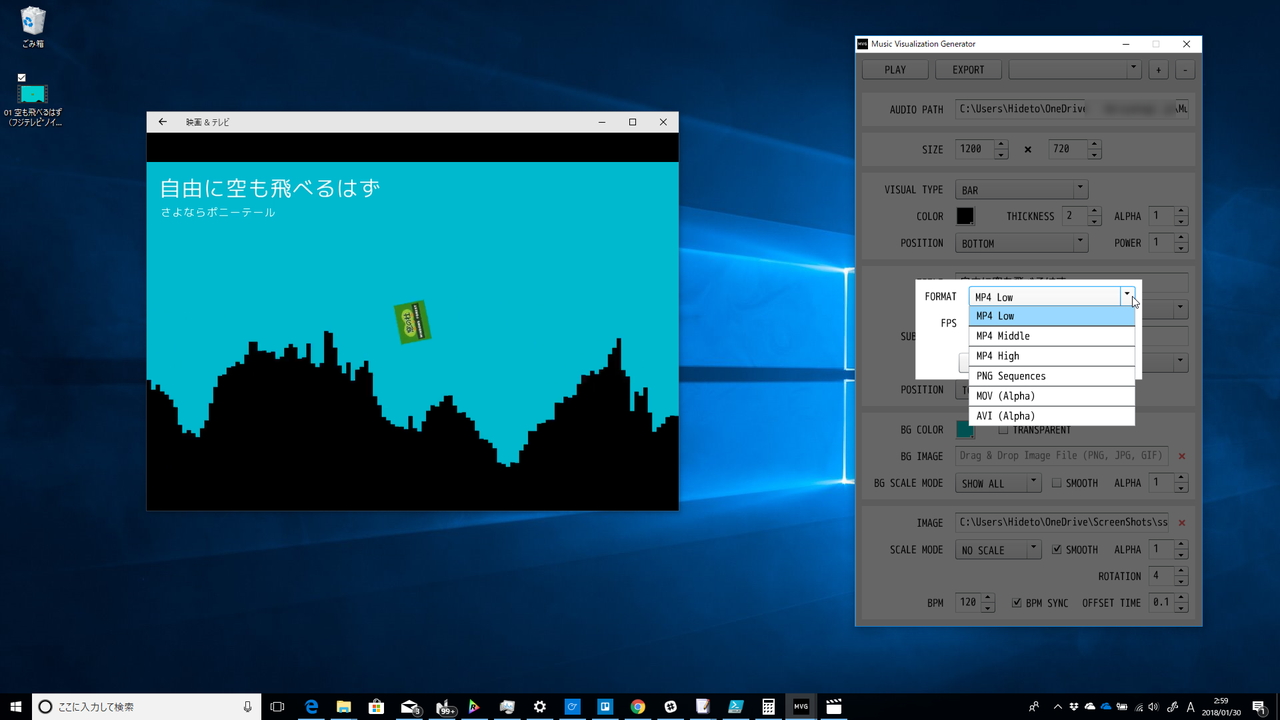The width and height of the screenshot is (1280, 720).
Task: Click the POWER value field
Action: coord(1161,243)
